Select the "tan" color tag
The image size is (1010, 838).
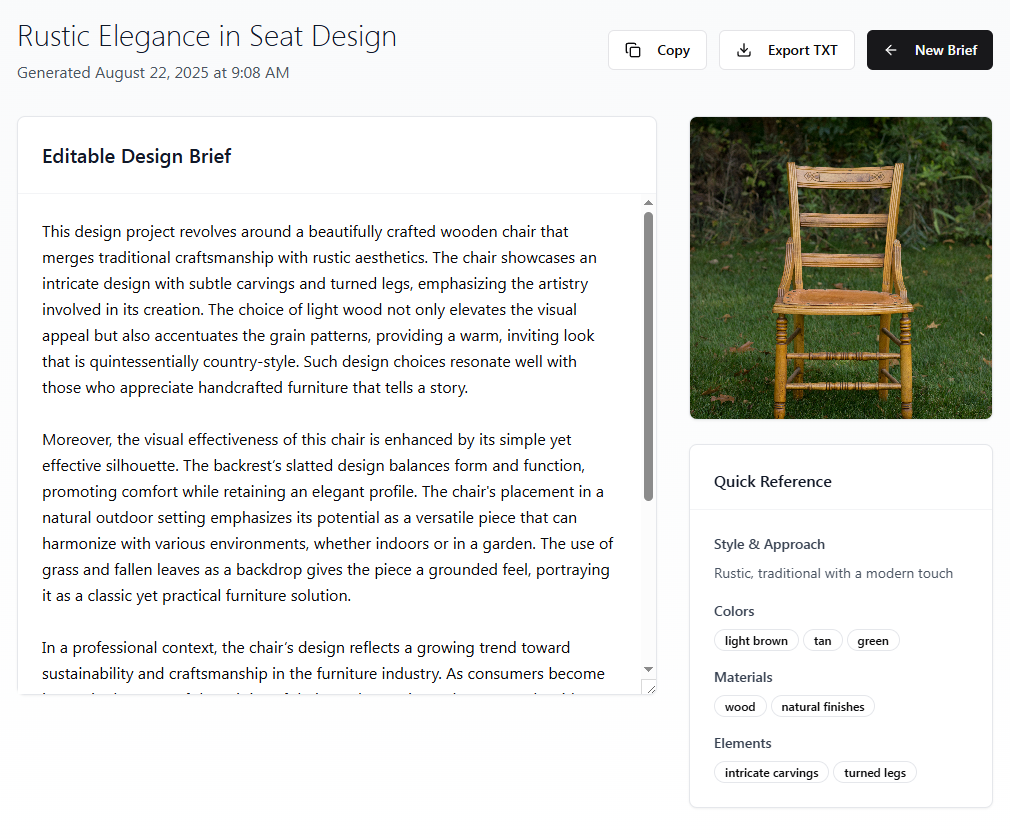coord(822,641)
